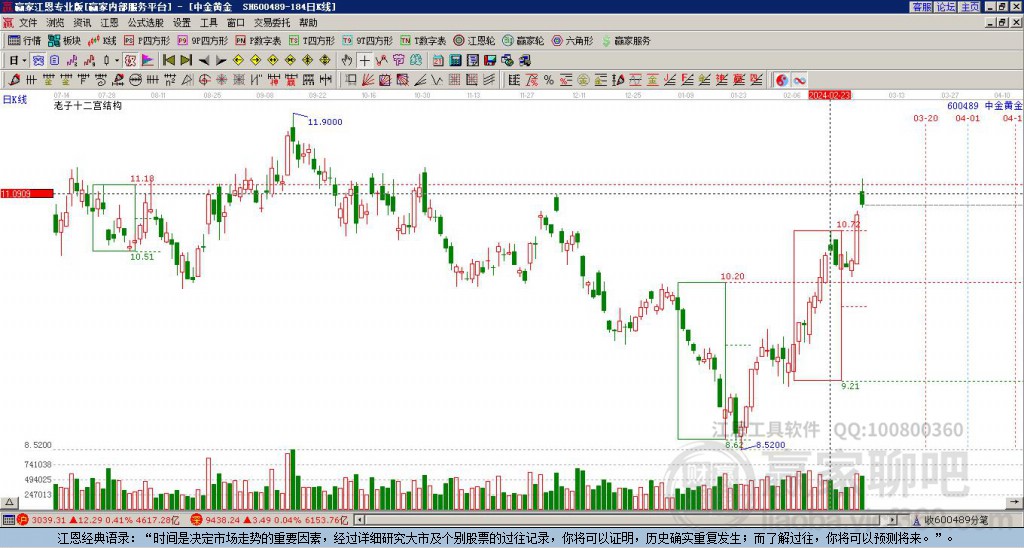
Task: Select the Gann fan lines tool
Action: coord(368,80)
